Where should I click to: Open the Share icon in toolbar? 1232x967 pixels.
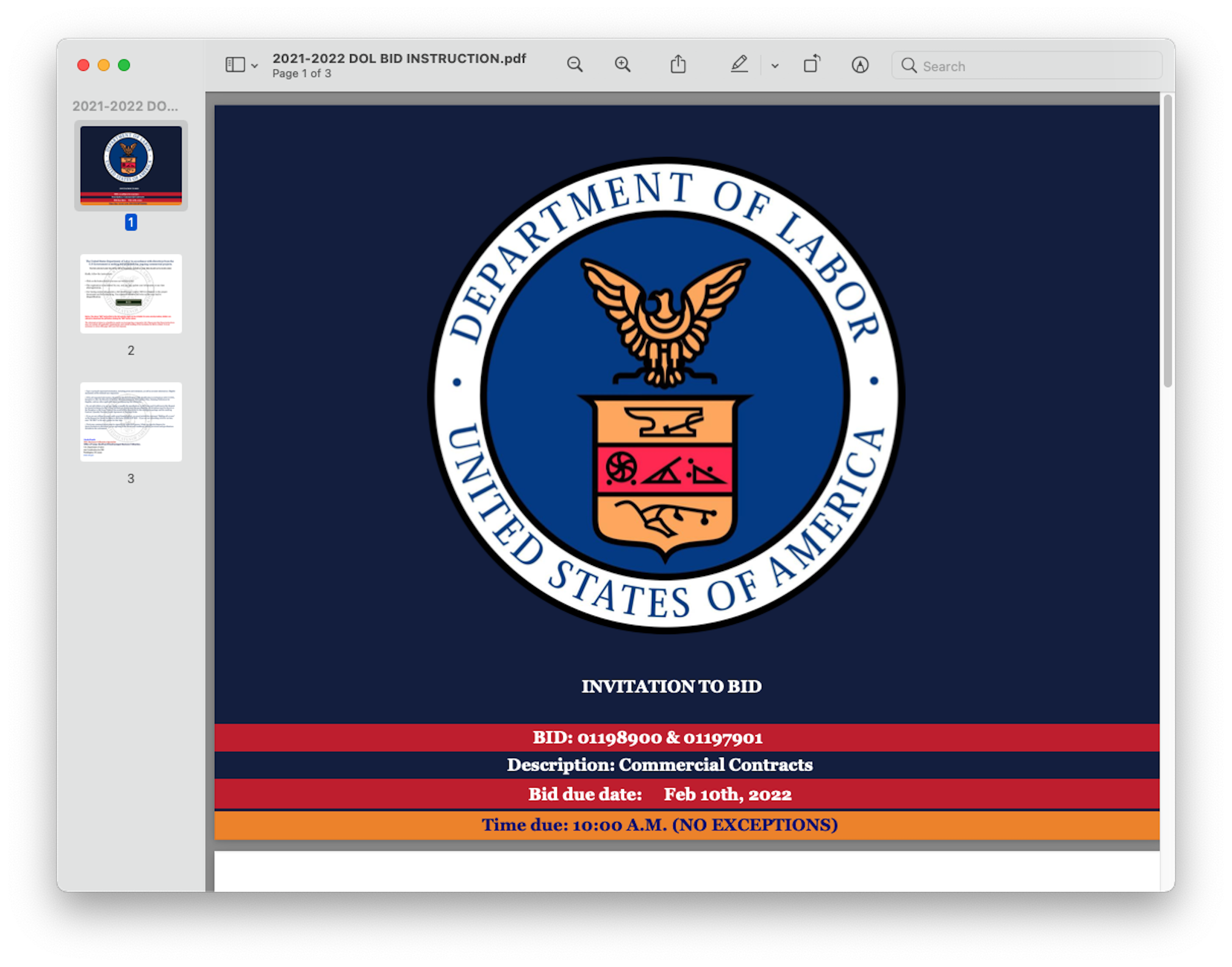(678, 65)
